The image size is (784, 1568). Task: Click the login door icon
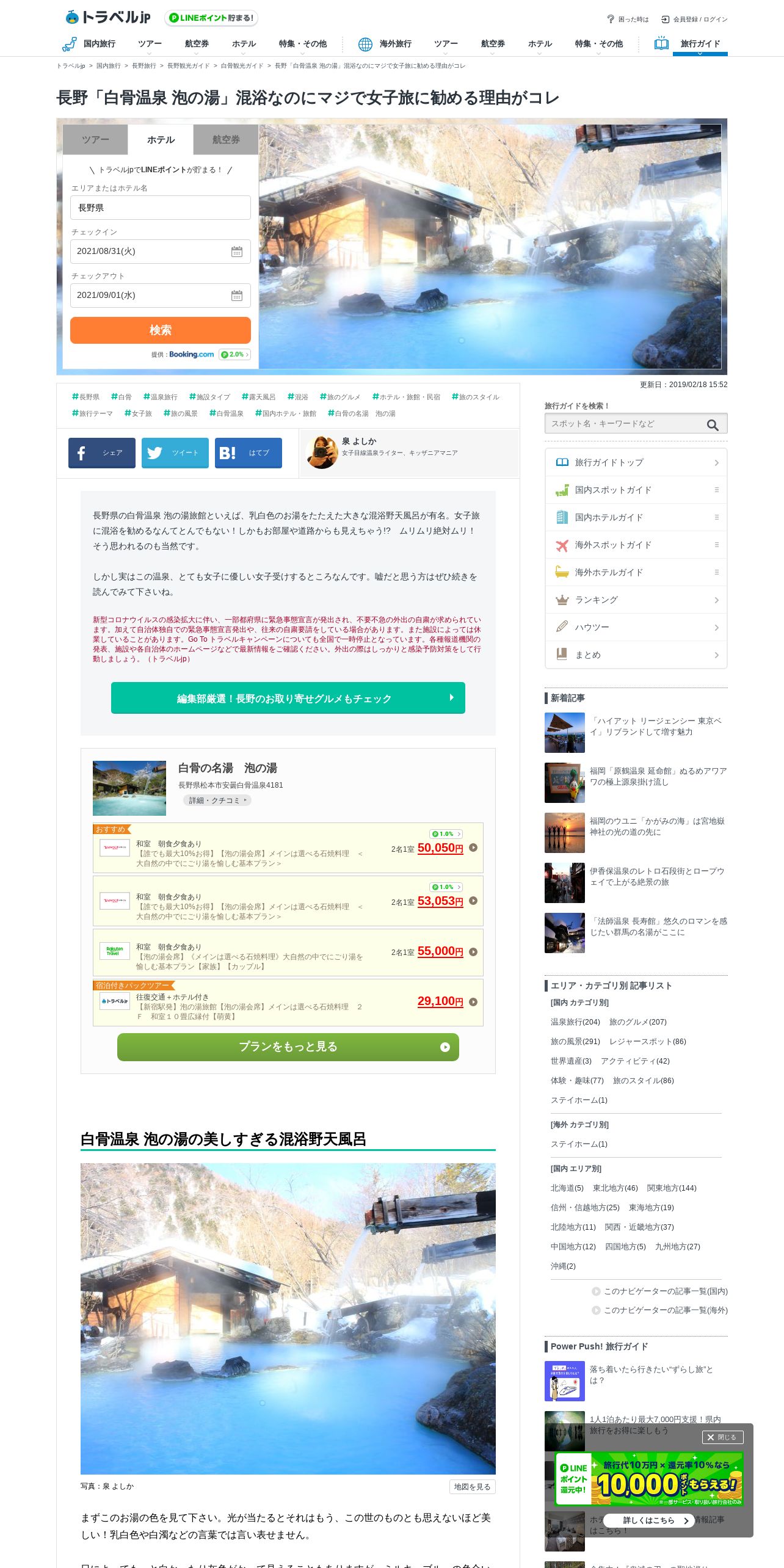click(665, 19)
